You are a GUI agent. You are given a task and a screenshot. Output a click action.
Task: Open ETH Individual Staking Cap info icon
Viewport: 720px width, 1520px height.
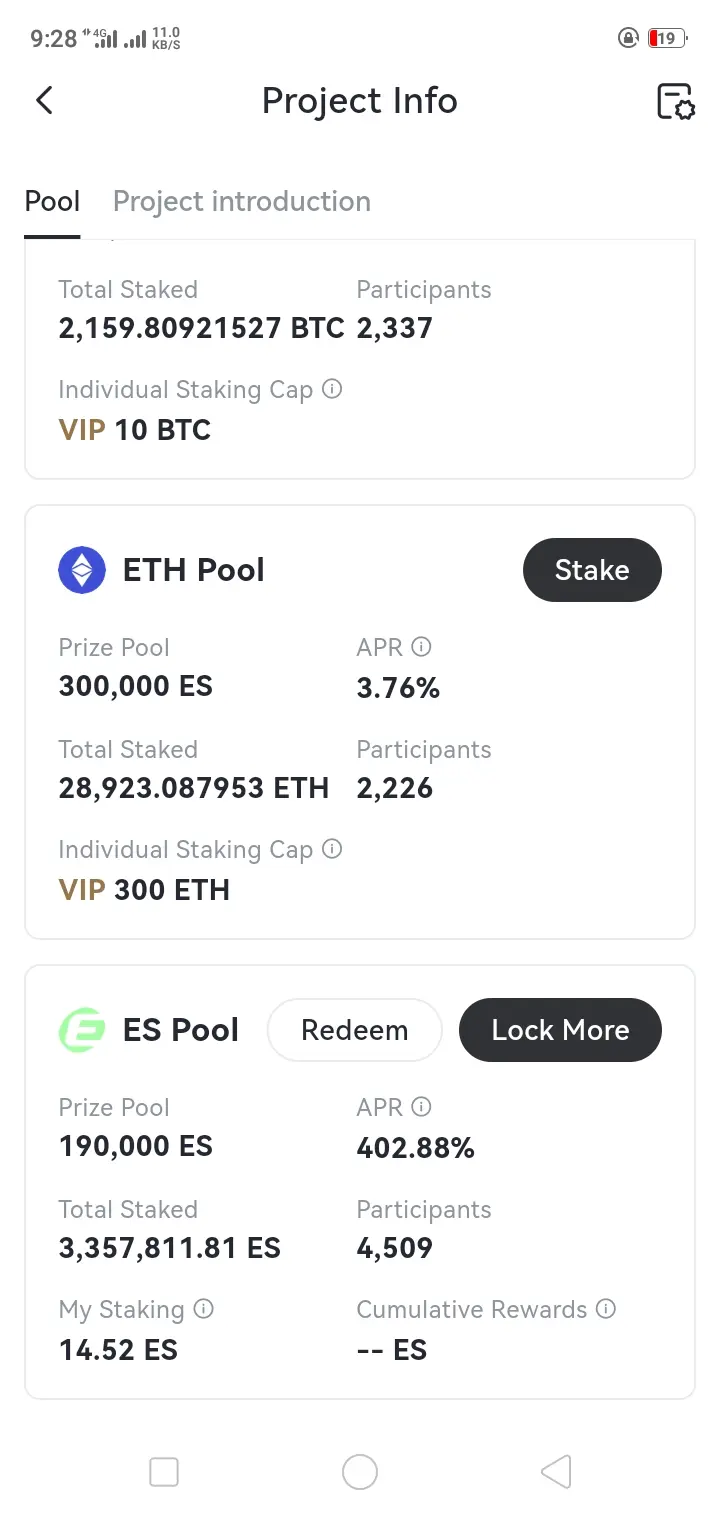pyautogui.click(x=332, y=849)
